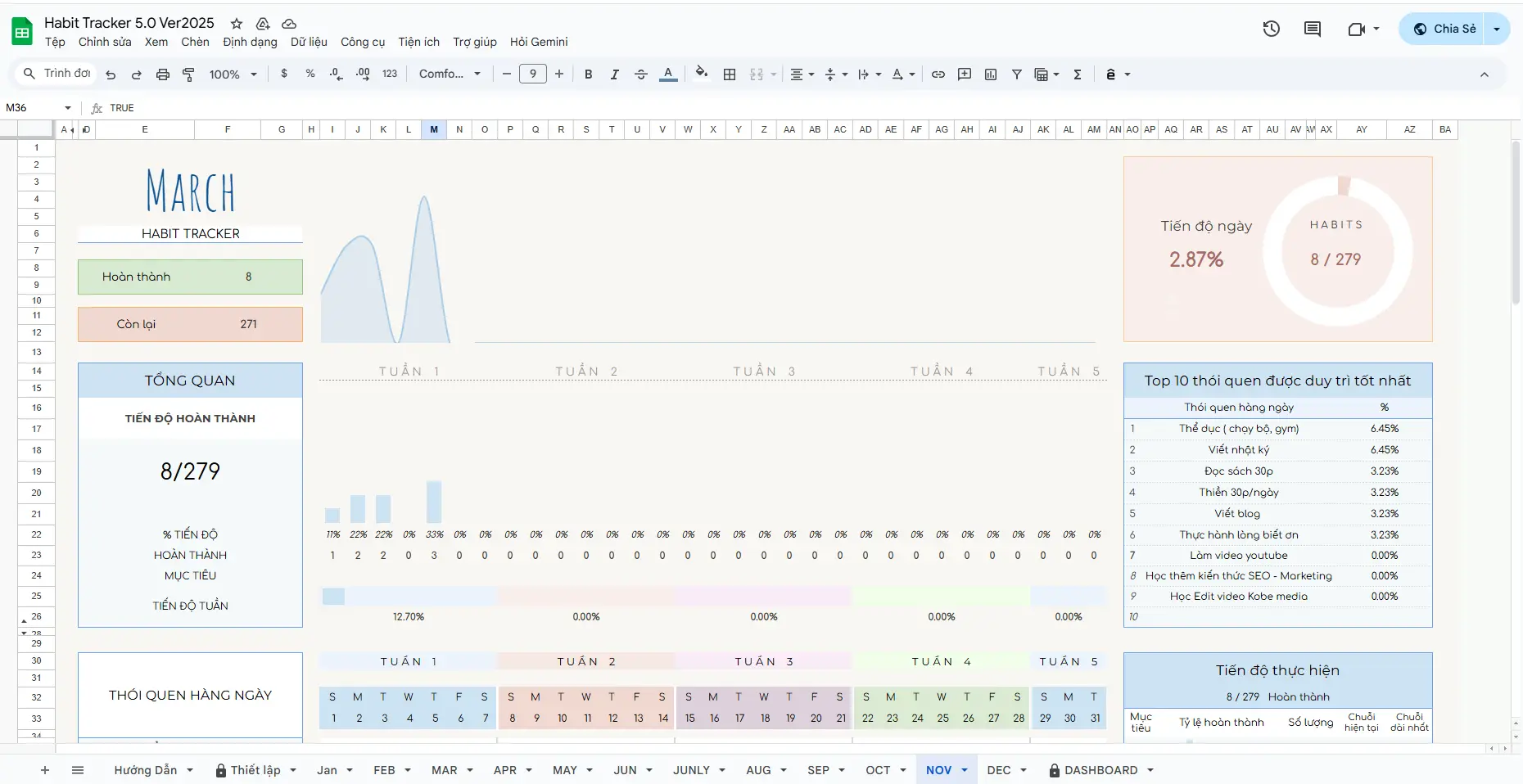Click the add new sheet plus button
This screenshot has height=784, width=1523.
click(x=45, y=770)
